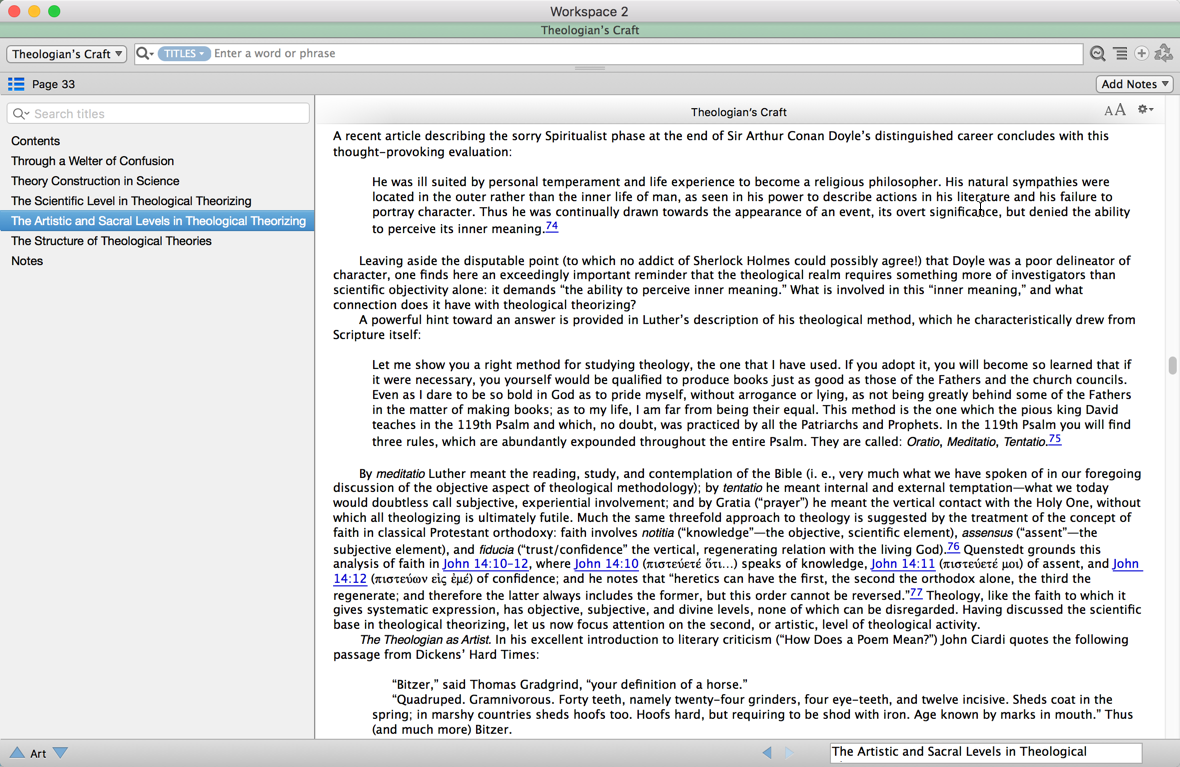Select 'The Artistic and Sacral Levels' entry
This screenshot has height=767, width=1180.
coord(157,221)
